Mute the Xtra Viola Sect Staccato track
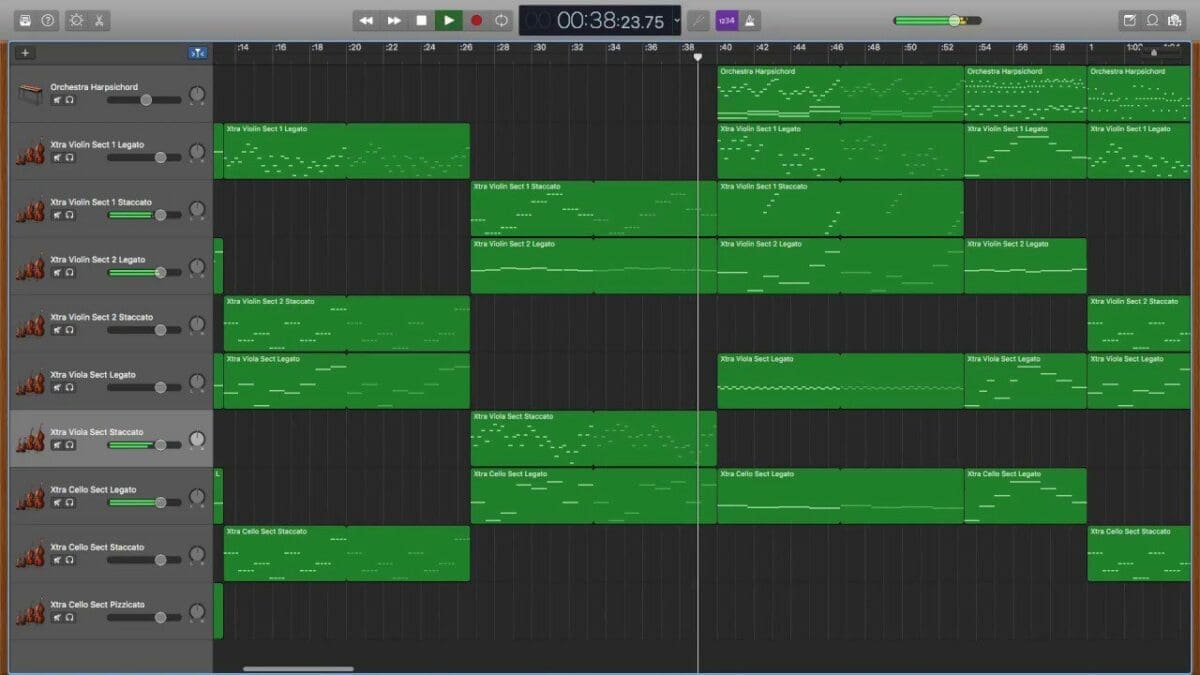This screenshot has height=675, width=1200. 58,445
